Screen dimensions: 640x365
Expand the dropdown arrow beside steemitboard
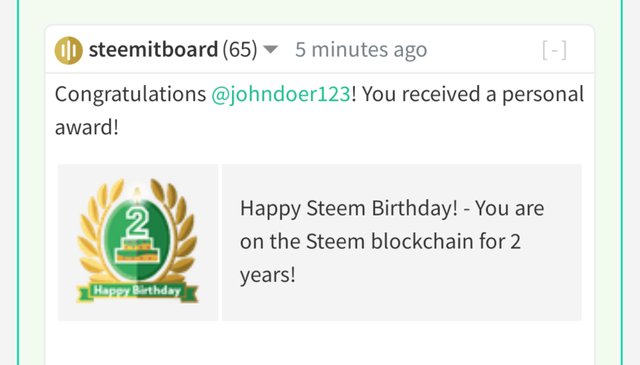(x=270, y=50)
